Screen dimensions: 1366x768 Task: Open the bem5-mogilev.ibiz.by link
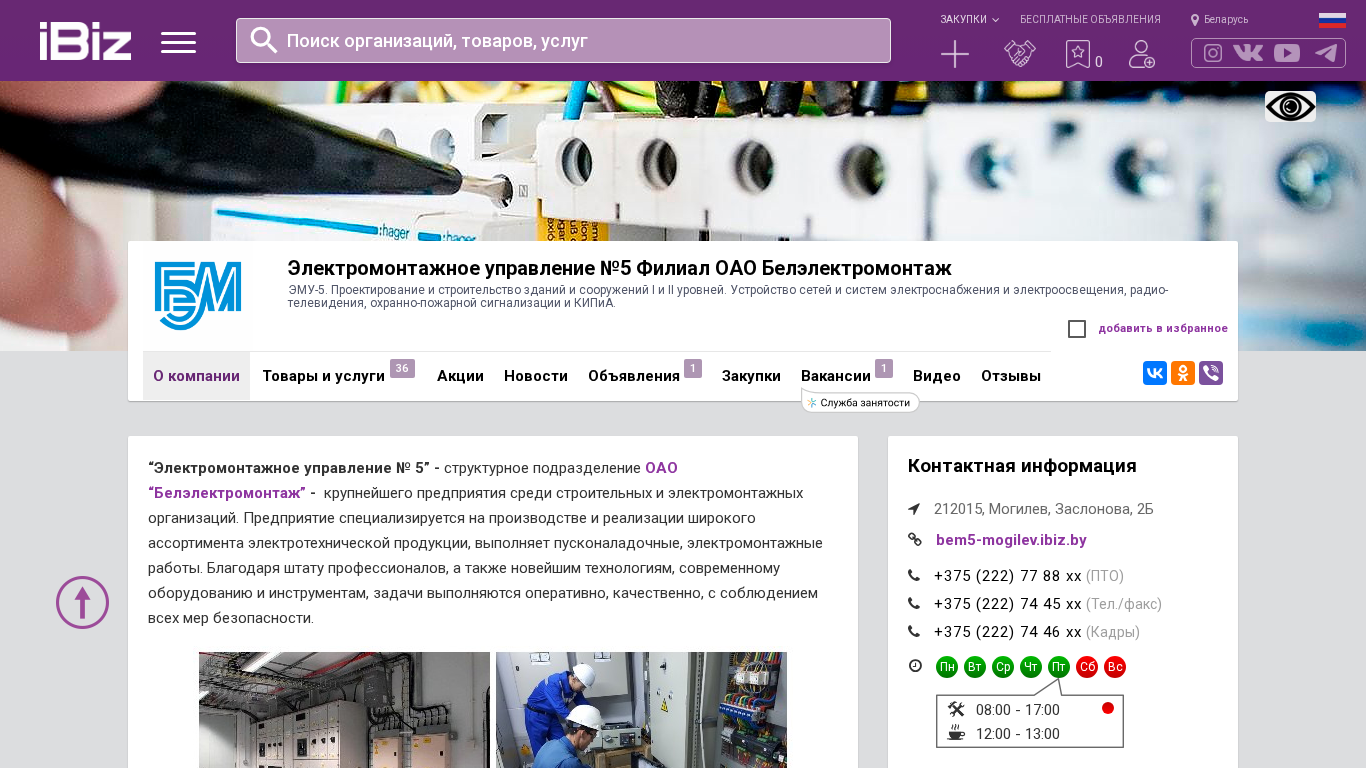point(1011,540)
